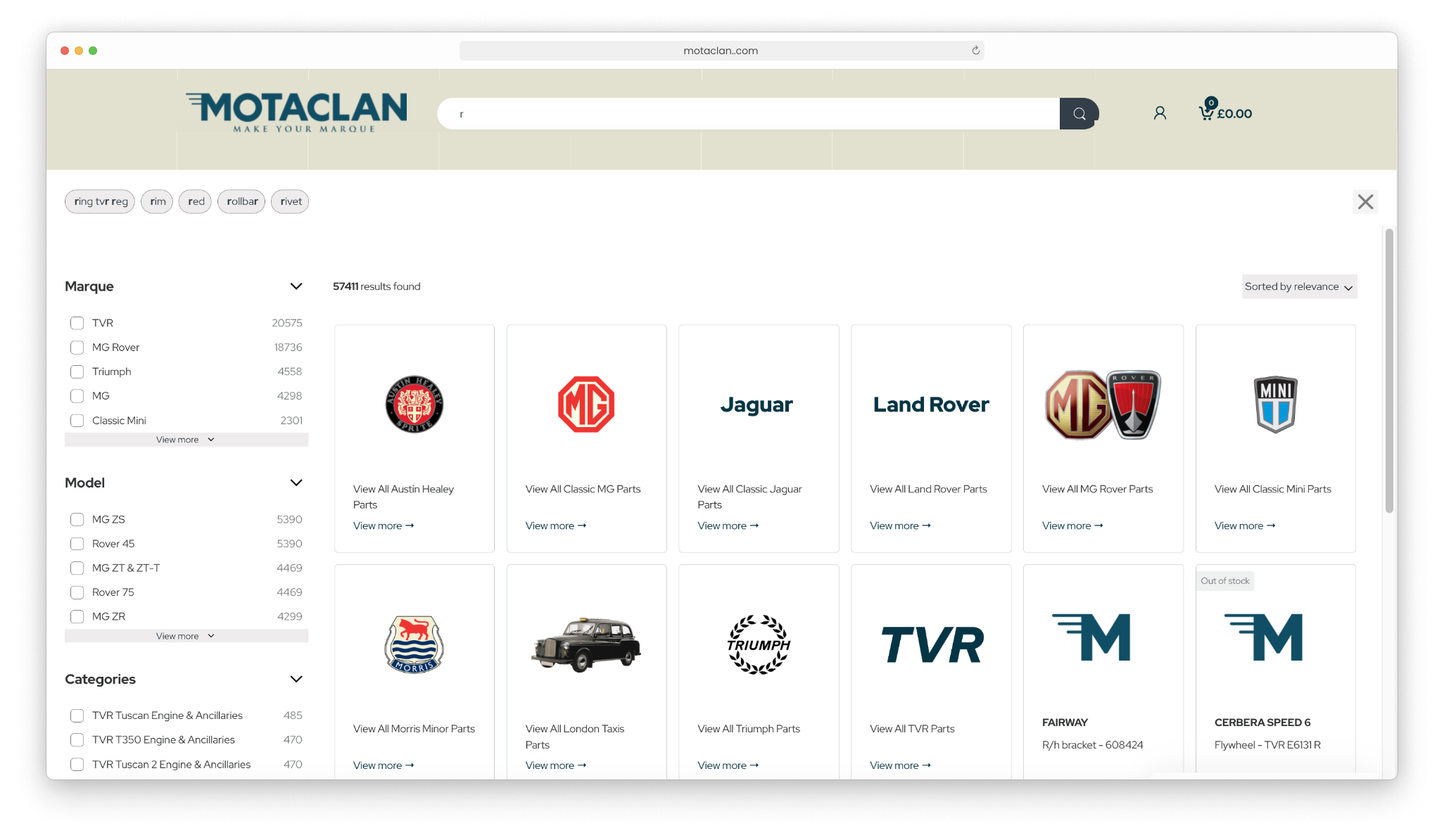
Task: Enable the MG Rover filter checkbox
Action: coord(77,347)
